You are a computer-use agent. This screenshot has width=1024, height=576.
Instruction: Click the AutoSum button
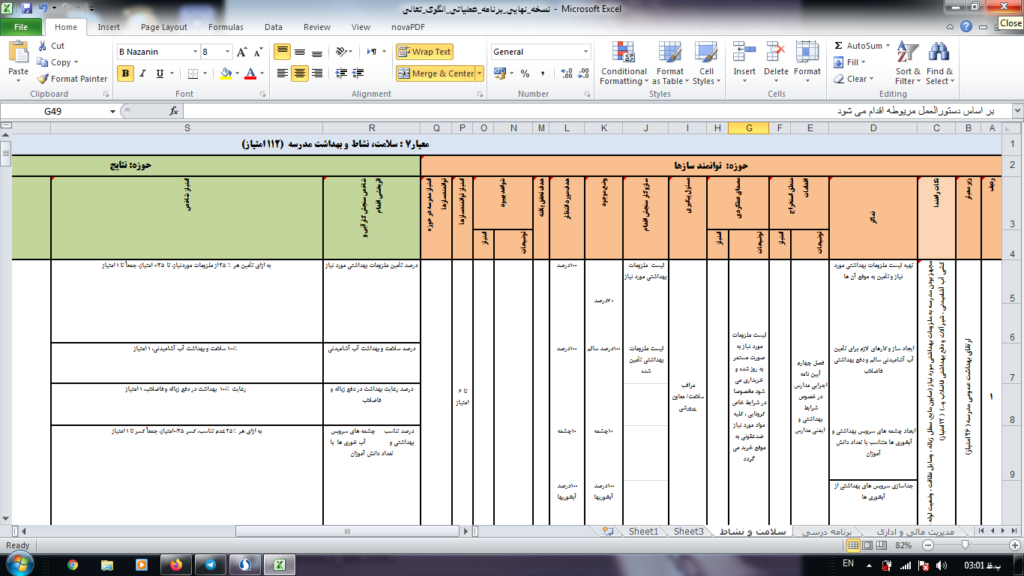coord(862,46)
